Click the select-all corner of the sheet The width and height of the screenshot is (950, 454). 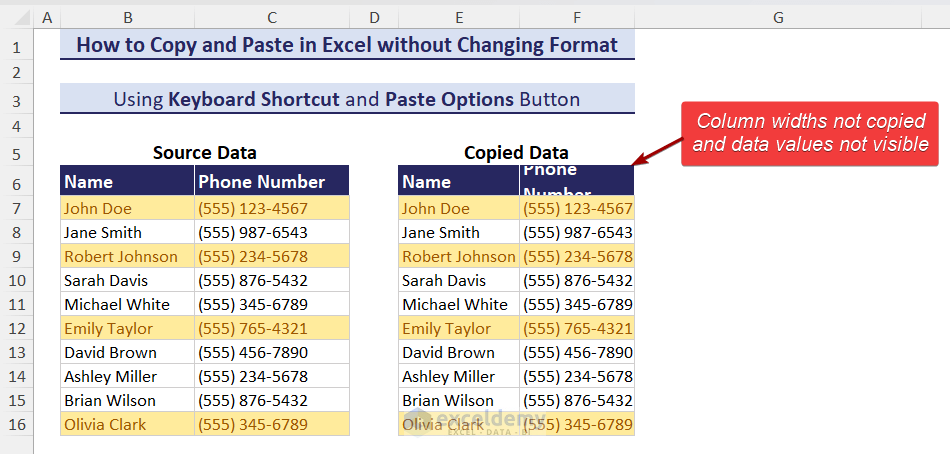pos(16,17)
